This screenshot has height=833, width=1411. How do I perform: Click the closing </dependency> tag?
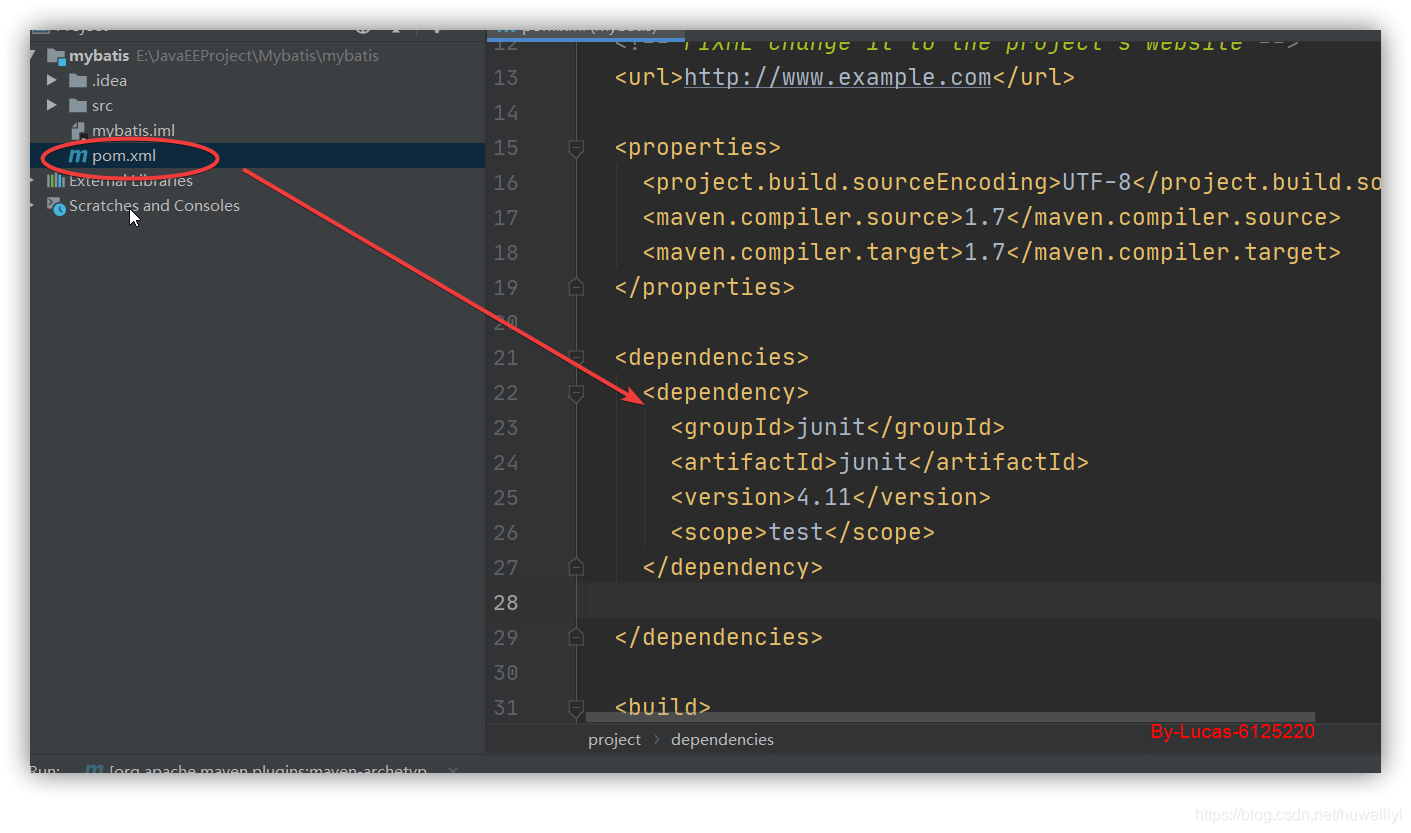[733, 567]
